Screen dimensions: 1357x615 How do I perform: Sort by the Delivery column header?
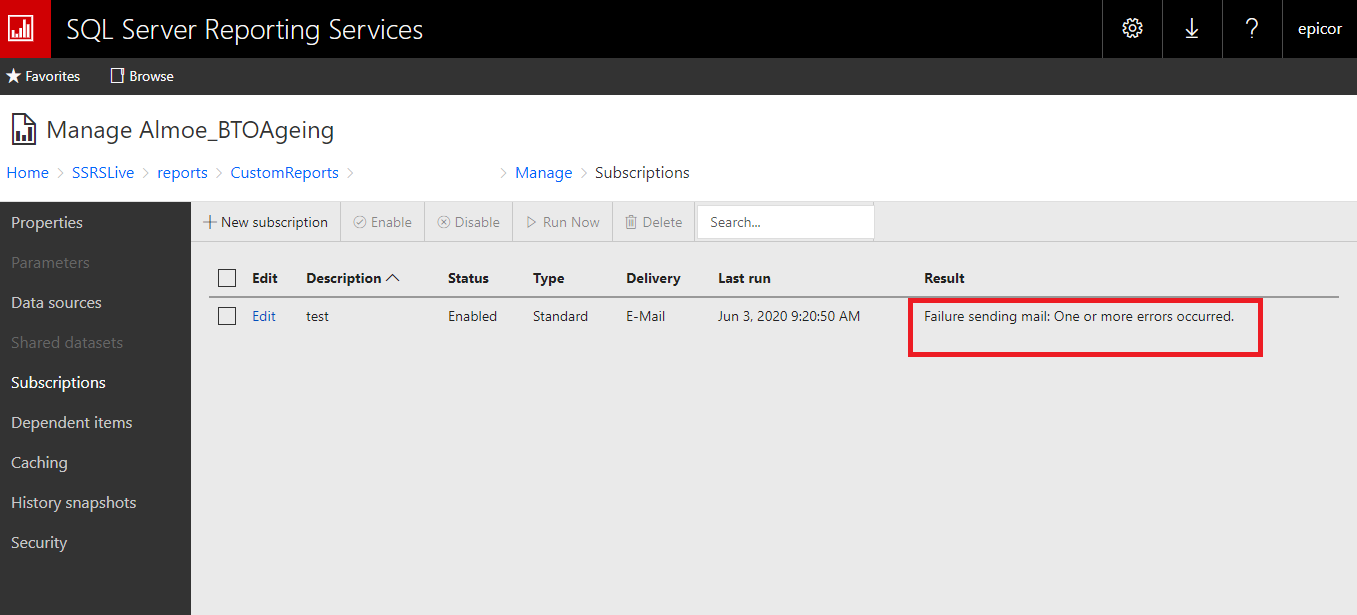pos(653,278)
